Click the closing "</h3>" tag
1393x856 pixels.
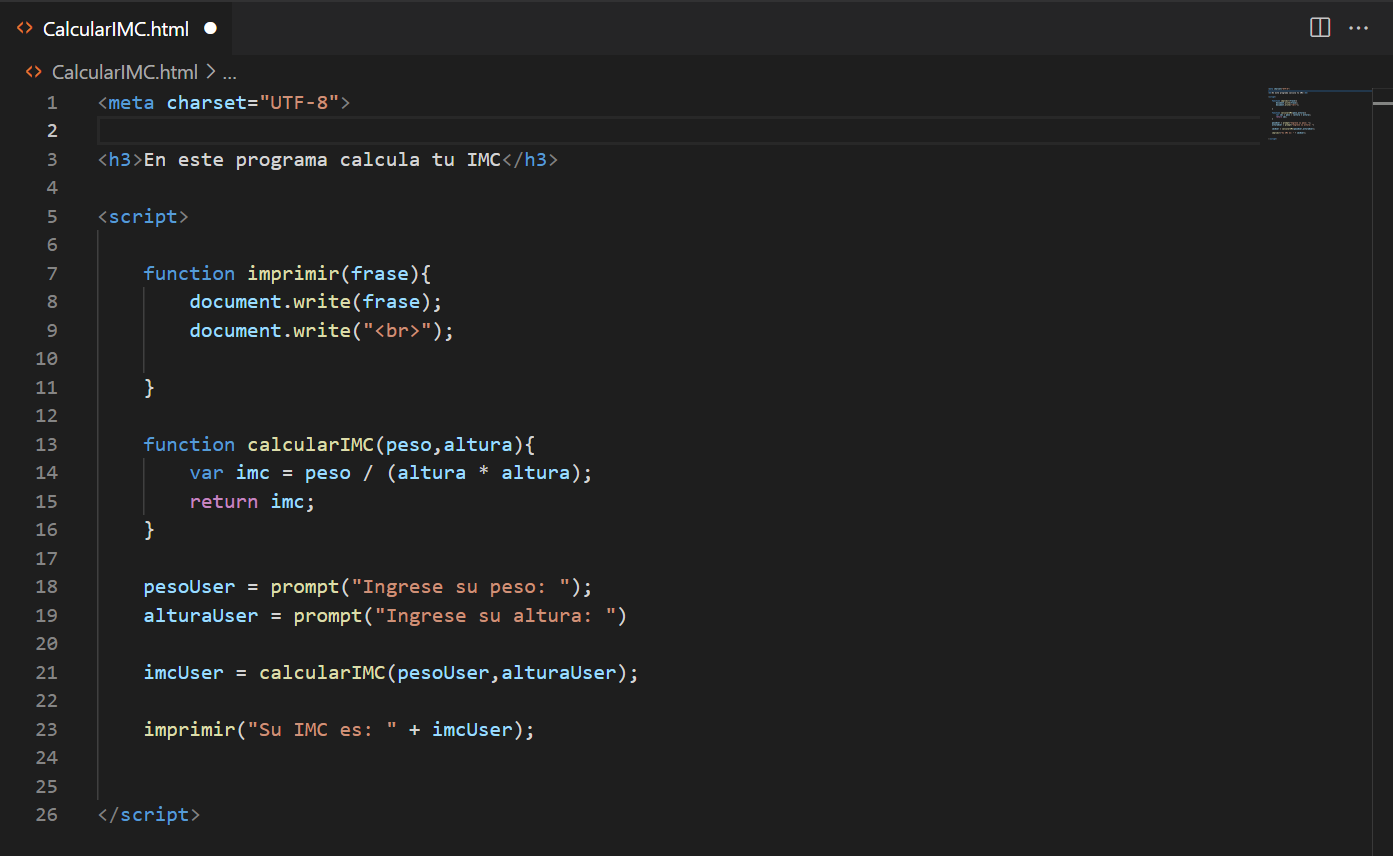pos(530,159)
